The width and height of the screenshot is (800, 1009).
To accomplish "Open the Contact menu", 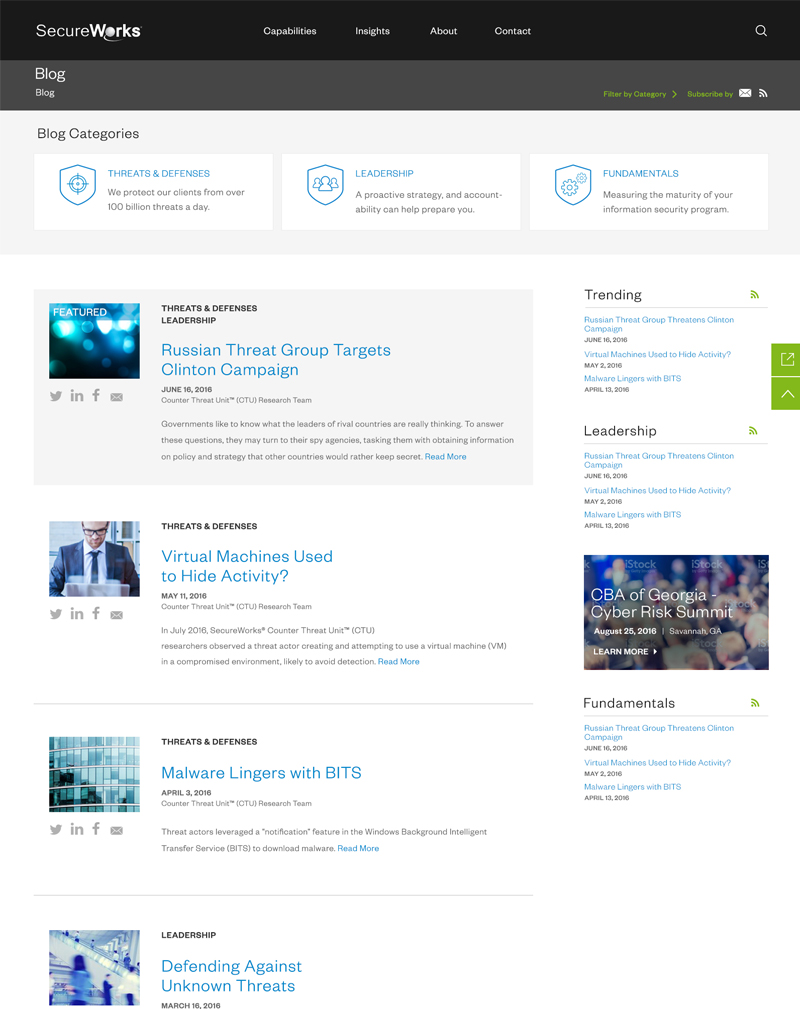I will tap(512, 31).
